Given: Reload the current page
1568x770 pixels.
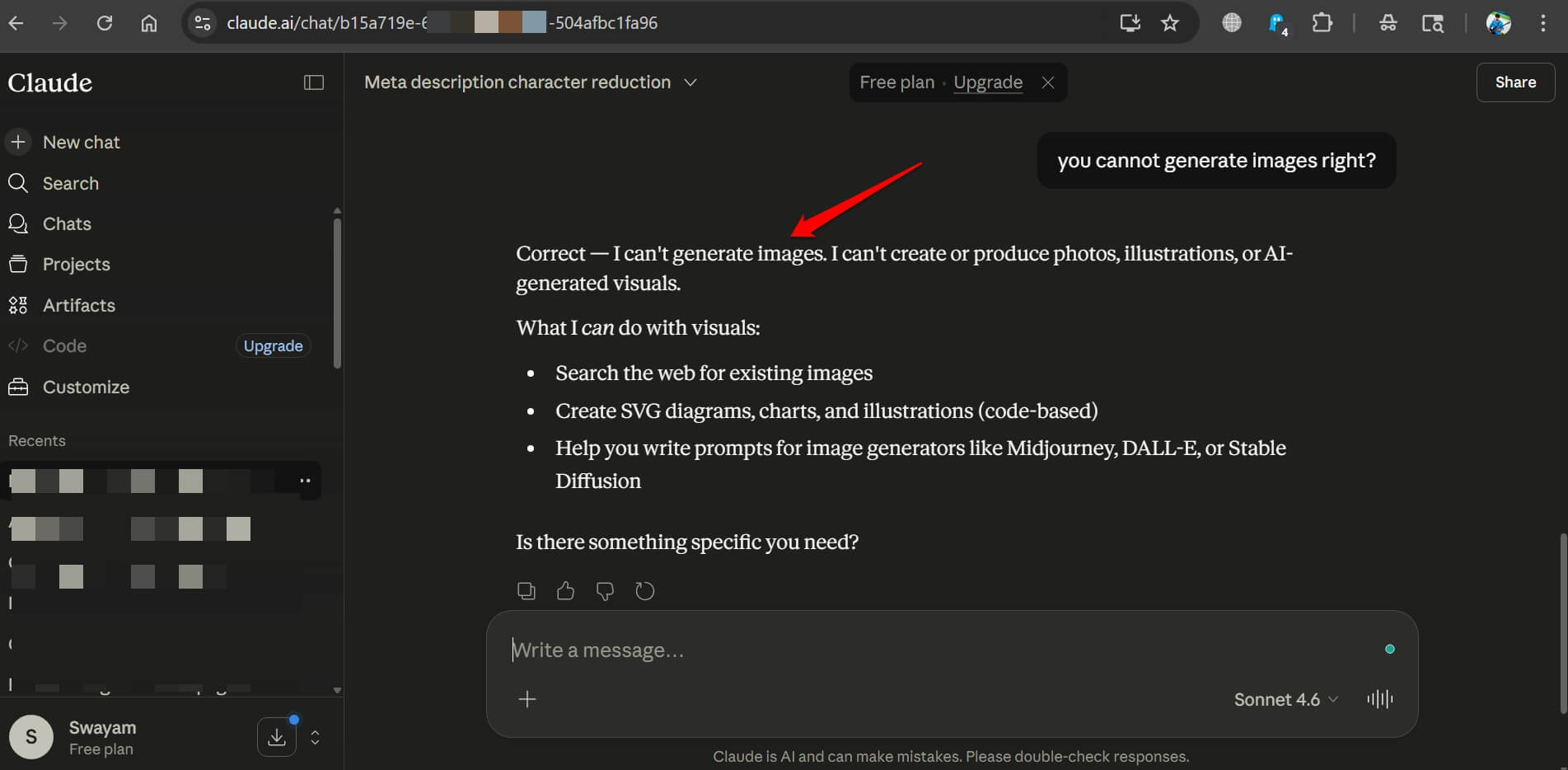Looking at the screenshot, I should click(x=105, y=23).
